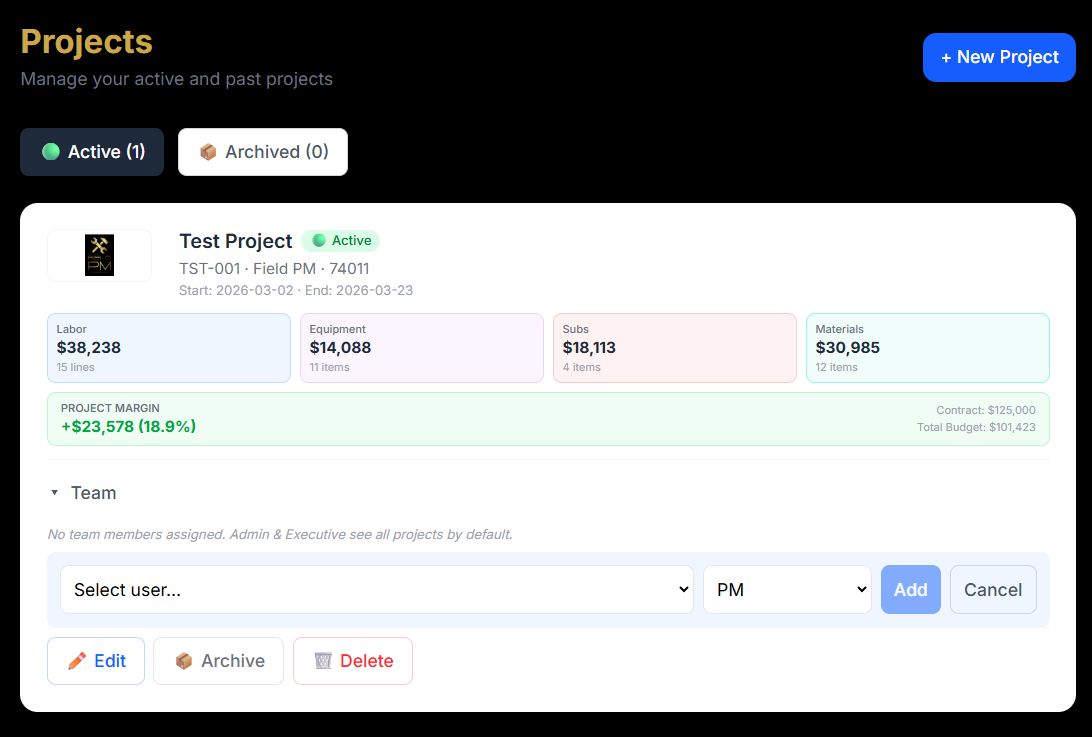This screenshot has width=1092, height=737.
Task: Open the PM role dropdown
Action: (x=787, y=589)
